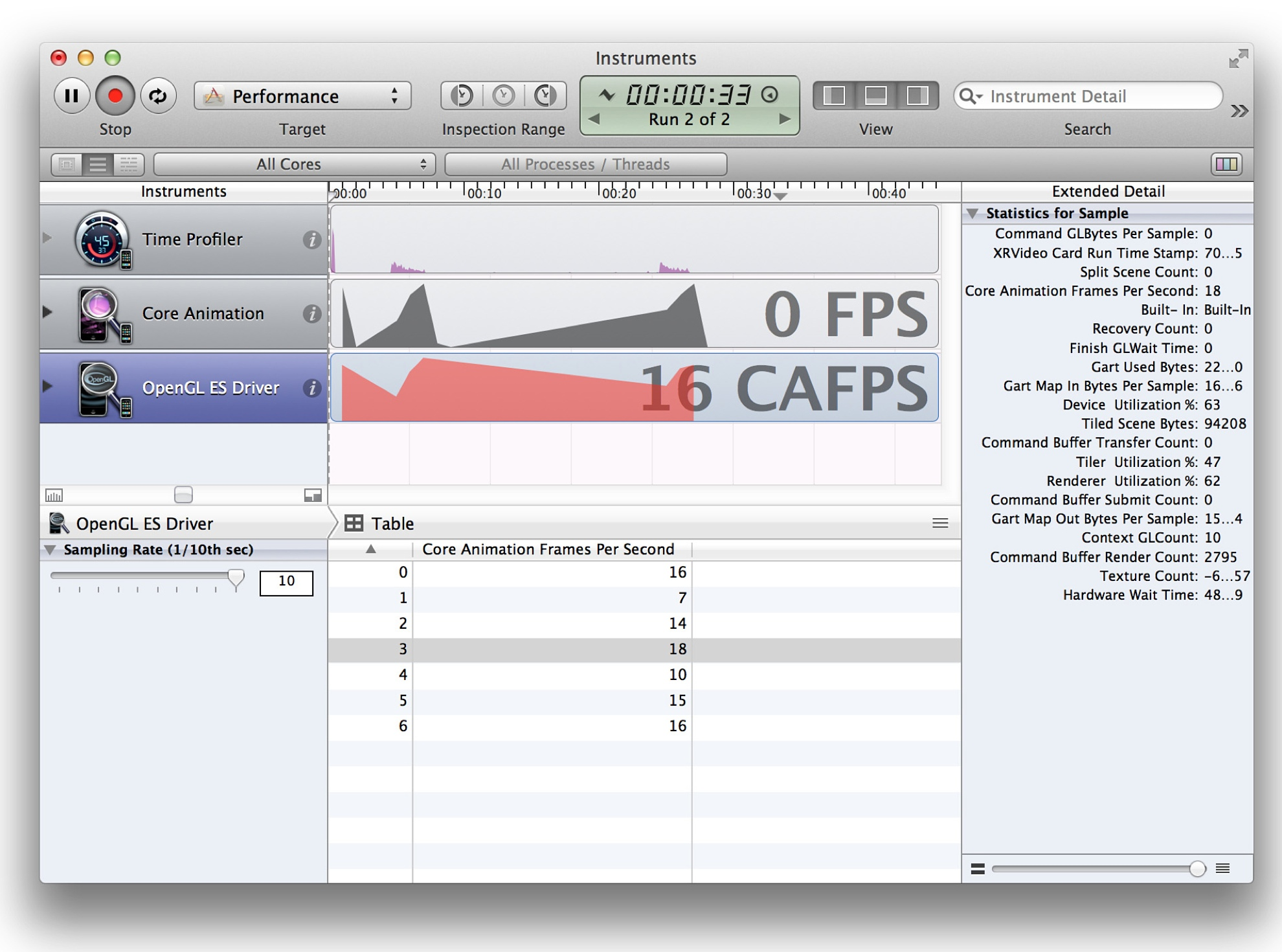Open OpenGL ES Driver info inspector
Viewport: 1282px width, 952px height.
pos(312,388)
